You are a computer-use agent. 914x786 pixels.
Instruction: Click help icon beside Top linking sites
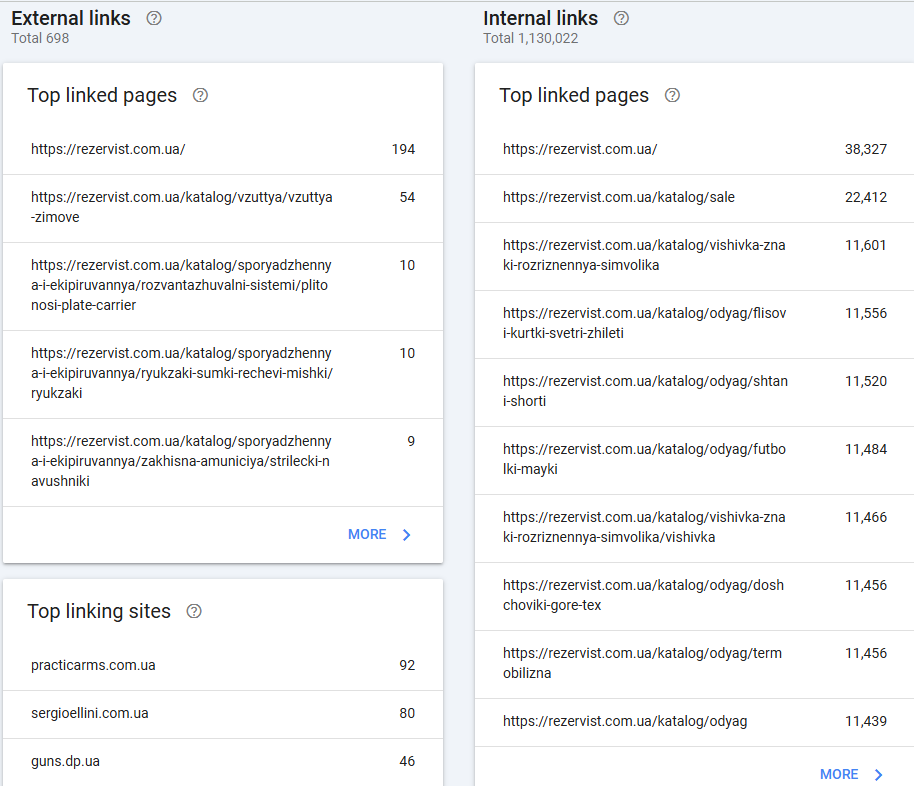pos(194,611)
